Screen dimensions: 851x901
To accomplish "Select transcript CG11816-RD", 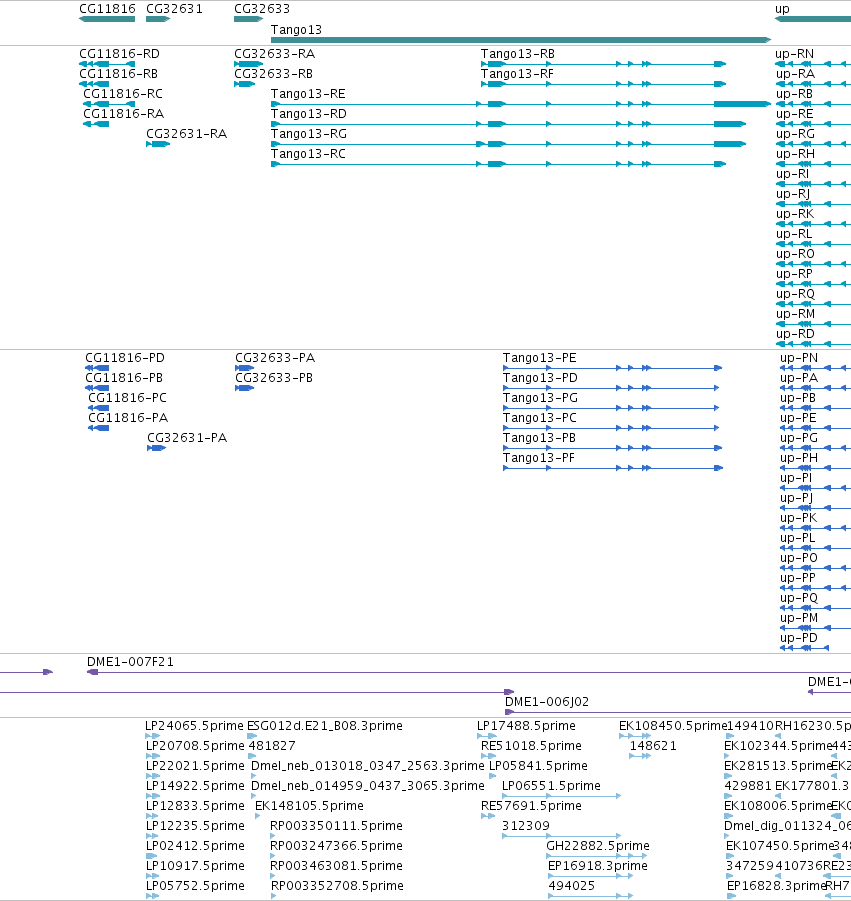I will [x=120, y=53].
